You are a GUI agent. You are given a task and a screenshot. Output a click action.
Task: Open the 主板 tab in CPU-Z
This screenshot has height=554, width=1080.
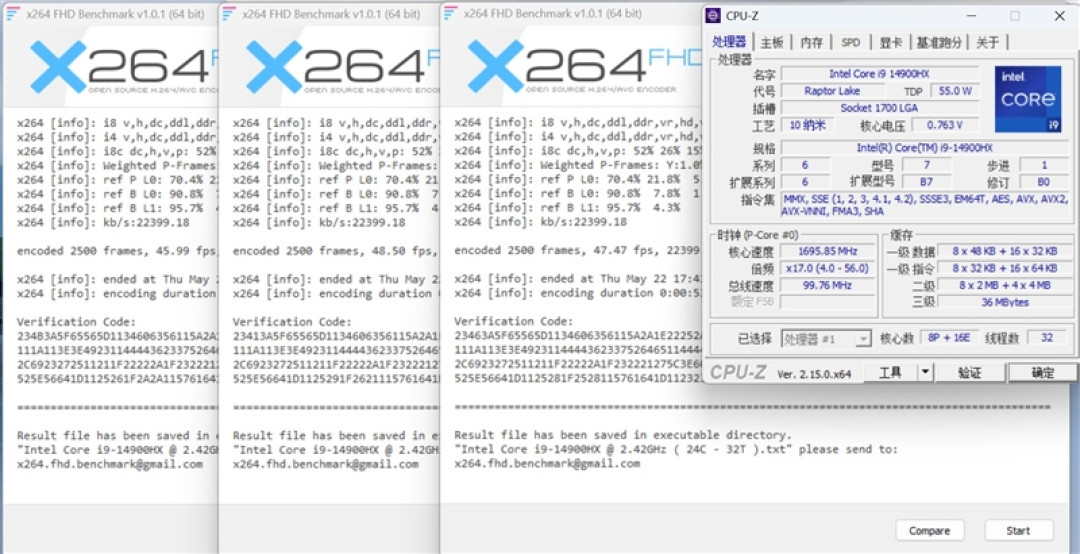[772, 43]
